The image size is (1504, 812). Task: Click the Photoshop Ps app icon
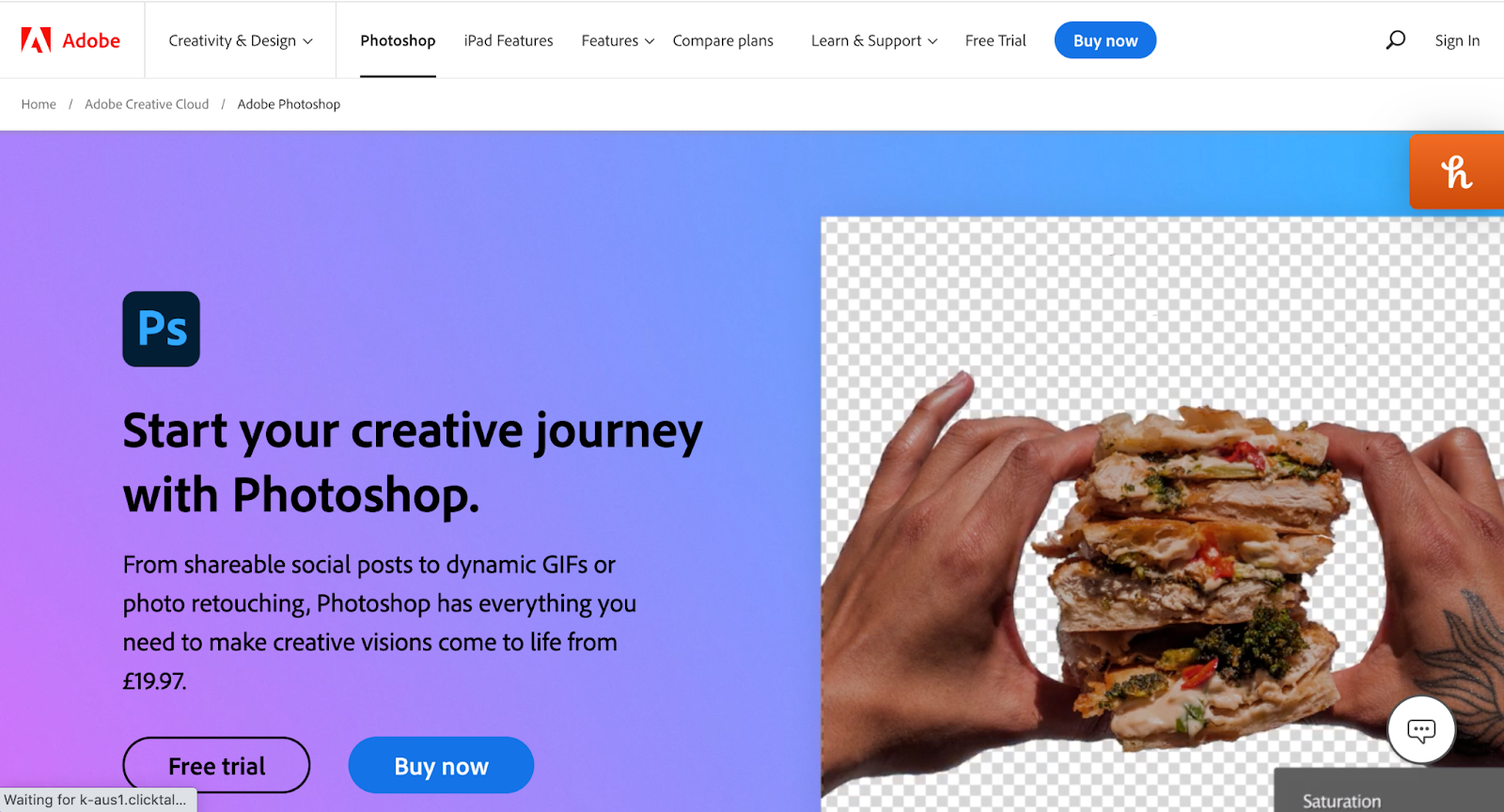coord(162,329)
